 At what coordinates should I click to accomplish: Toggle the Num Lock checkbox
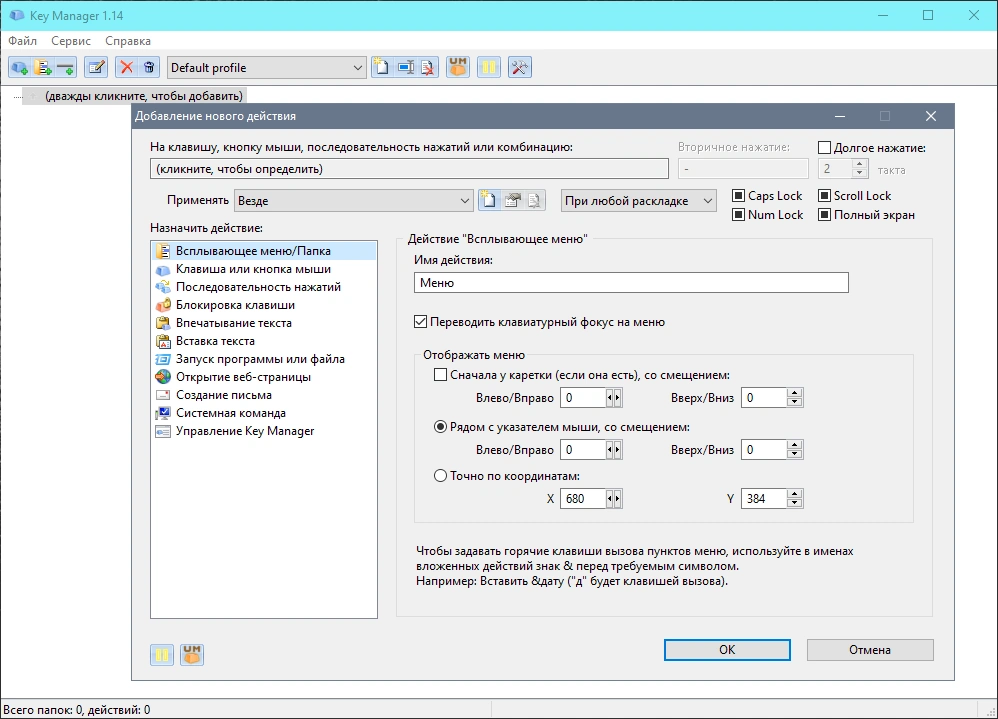click(738, 214)
